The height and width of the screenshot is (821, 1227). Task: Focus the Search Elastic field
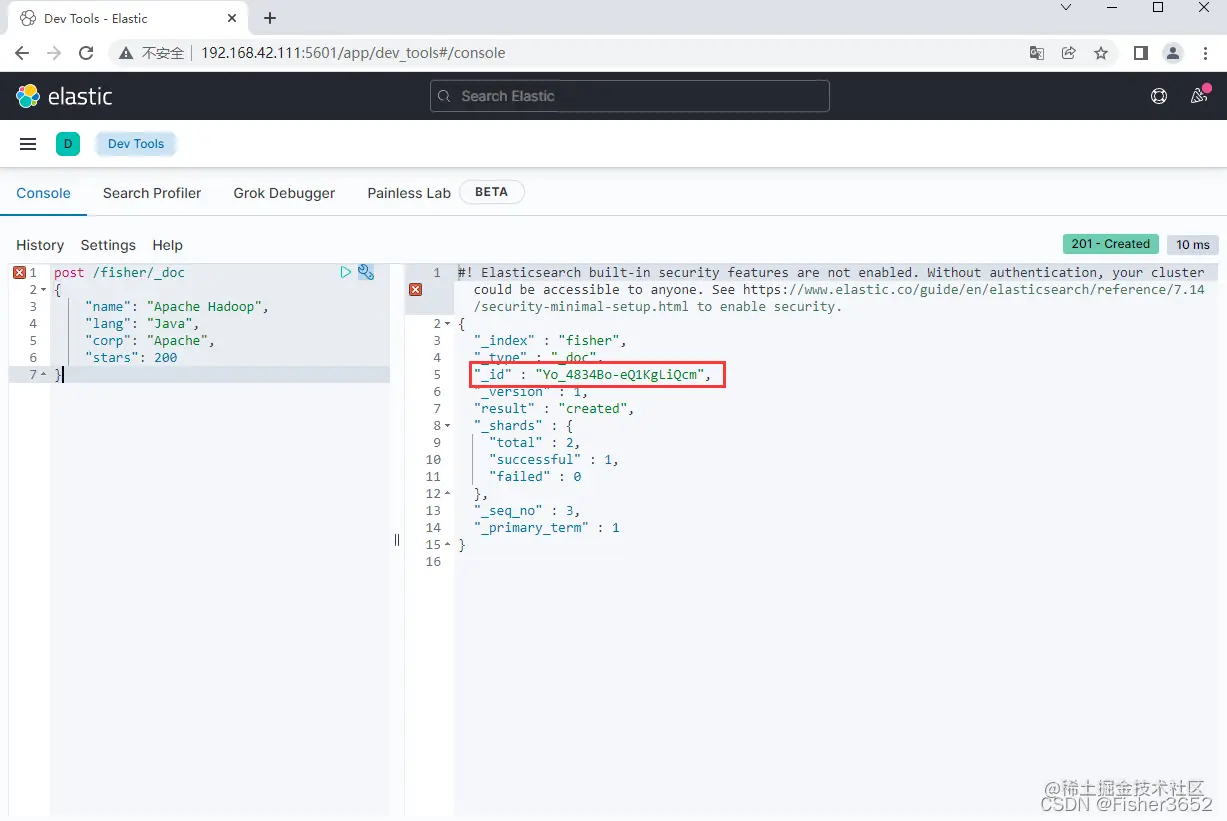click(630, 96)
